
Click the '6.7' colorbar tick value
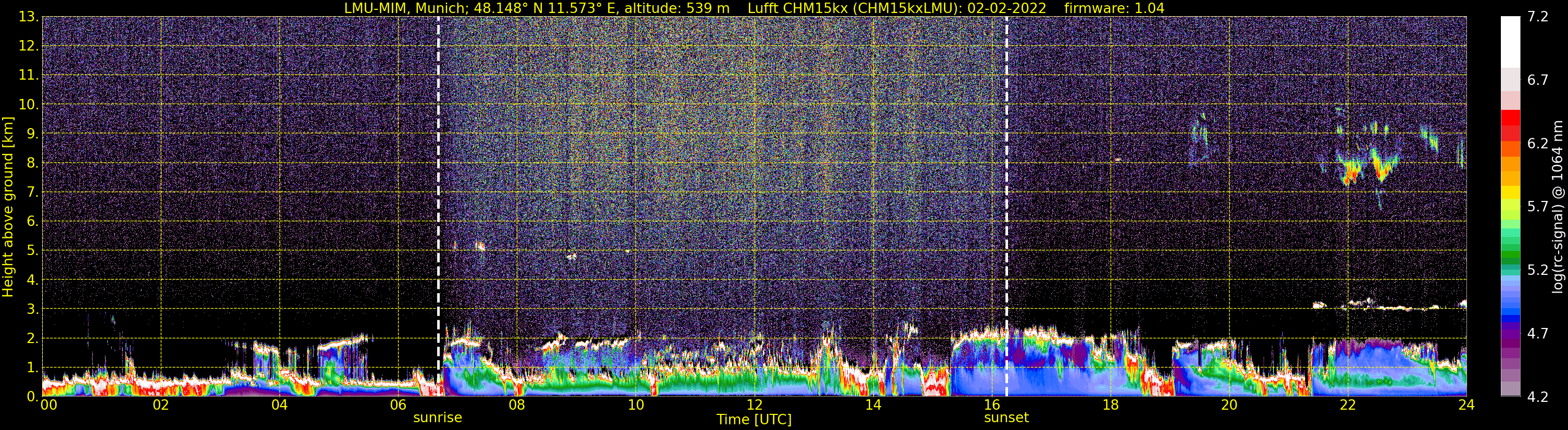pyautogui.click(x=1538, y=80)
